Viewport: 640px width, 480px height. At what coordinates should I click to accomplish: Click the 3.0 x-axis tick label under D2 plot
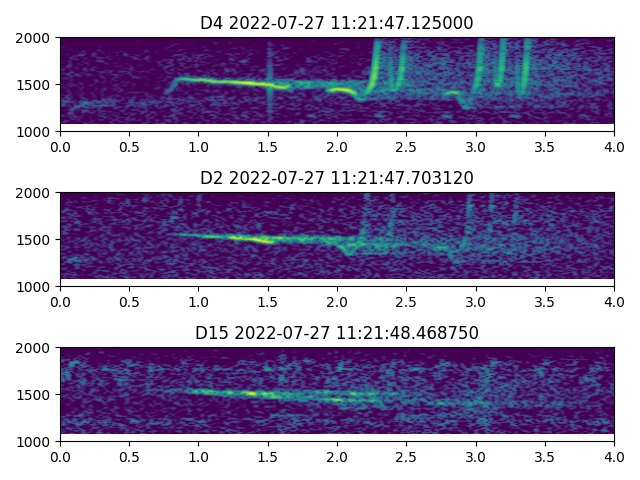(x=476, y=301)
